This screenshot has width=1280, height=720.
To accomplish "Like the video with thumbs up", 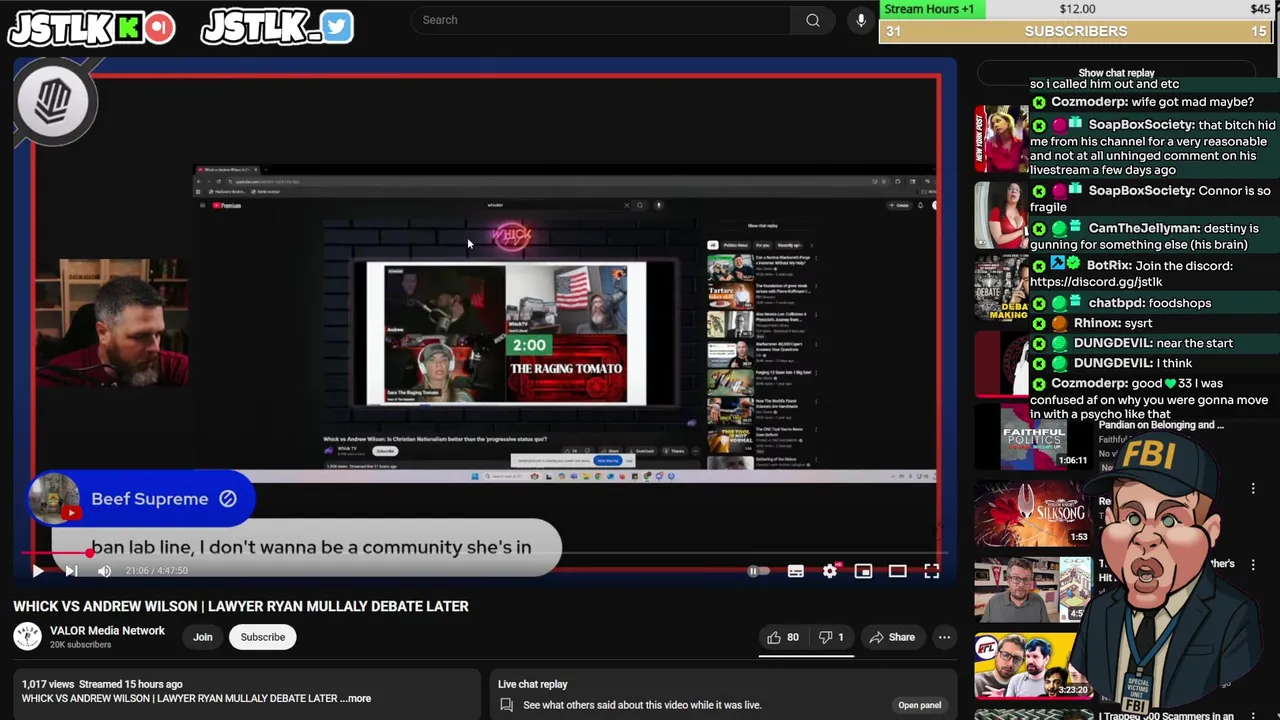I will click(783, 637).
